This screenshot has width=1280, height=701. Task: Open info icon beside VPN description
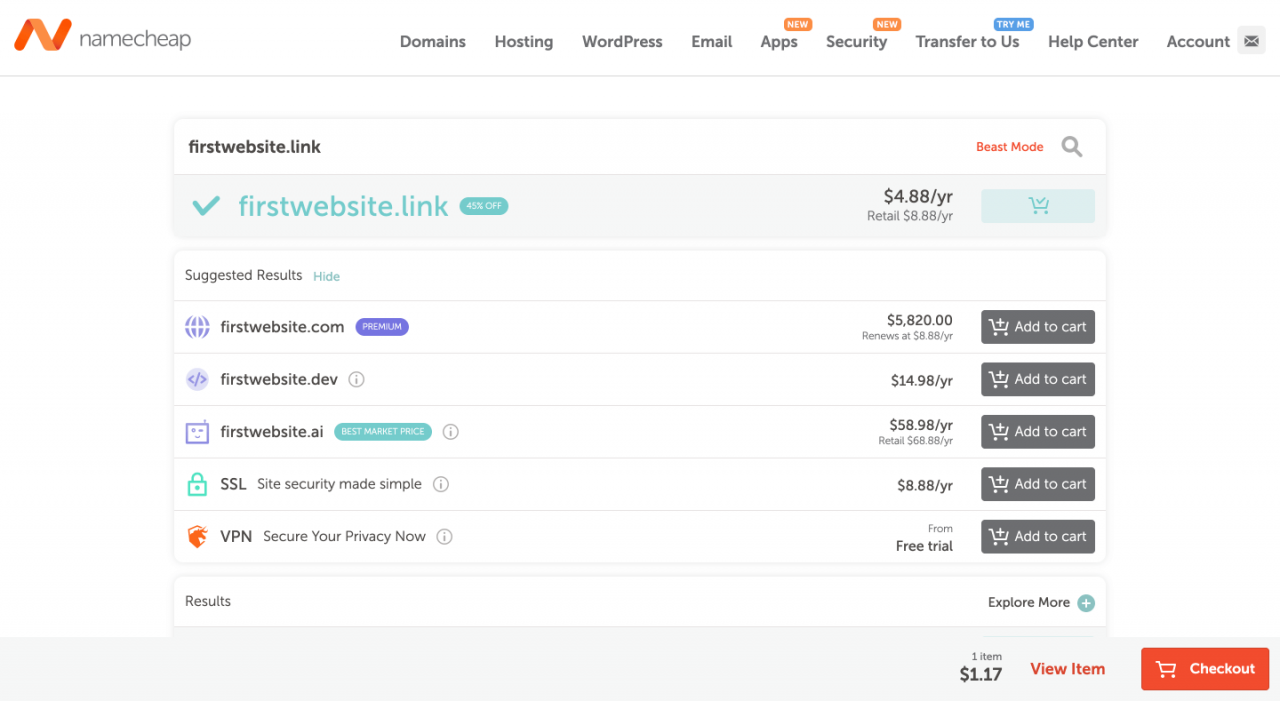[445, 537]
